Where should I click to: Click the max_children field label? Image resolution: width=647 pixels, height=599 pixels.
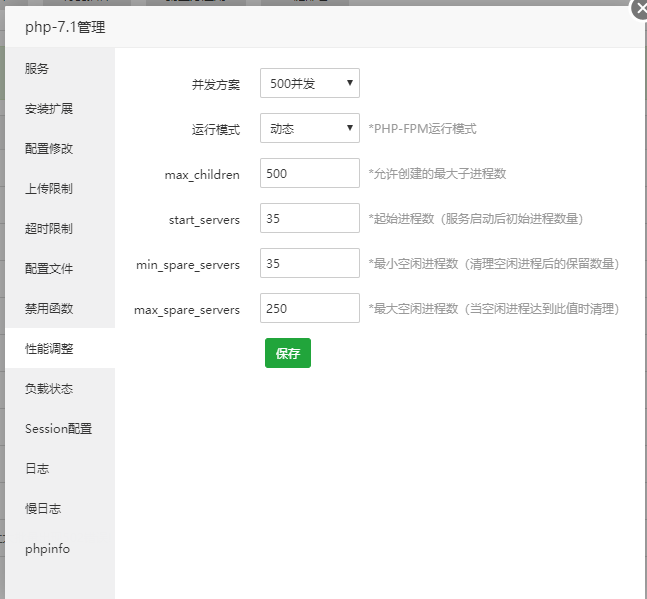(x=202, y=175)
